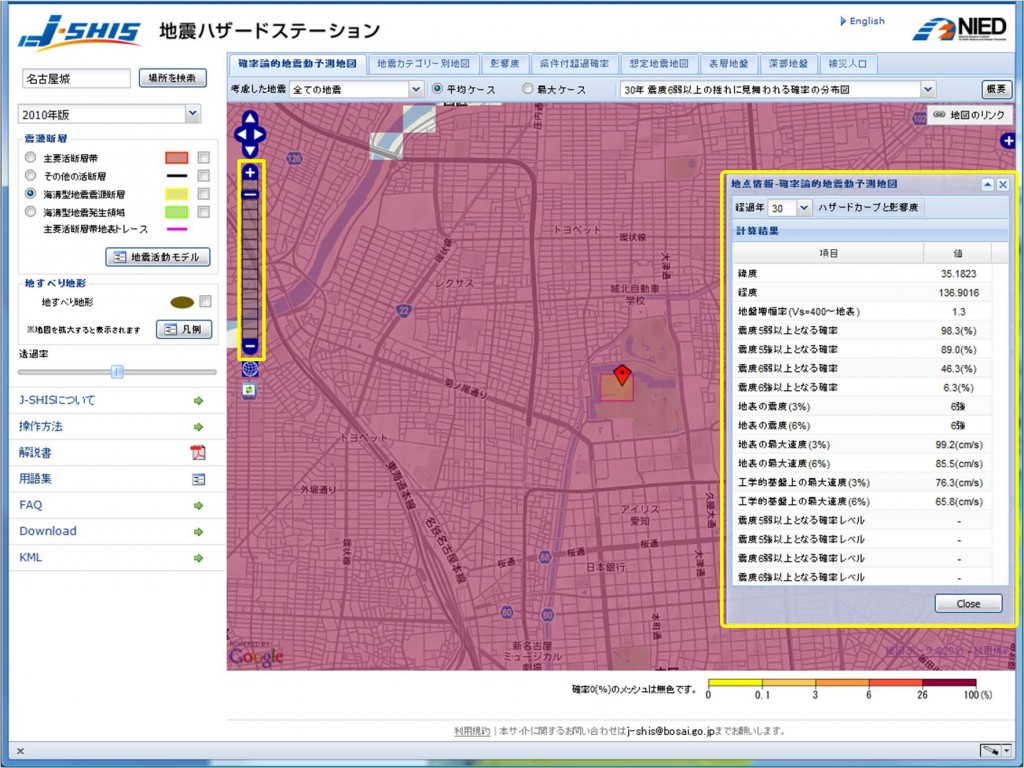Select the 最大ケース radio button

click(x=529, y=89)
